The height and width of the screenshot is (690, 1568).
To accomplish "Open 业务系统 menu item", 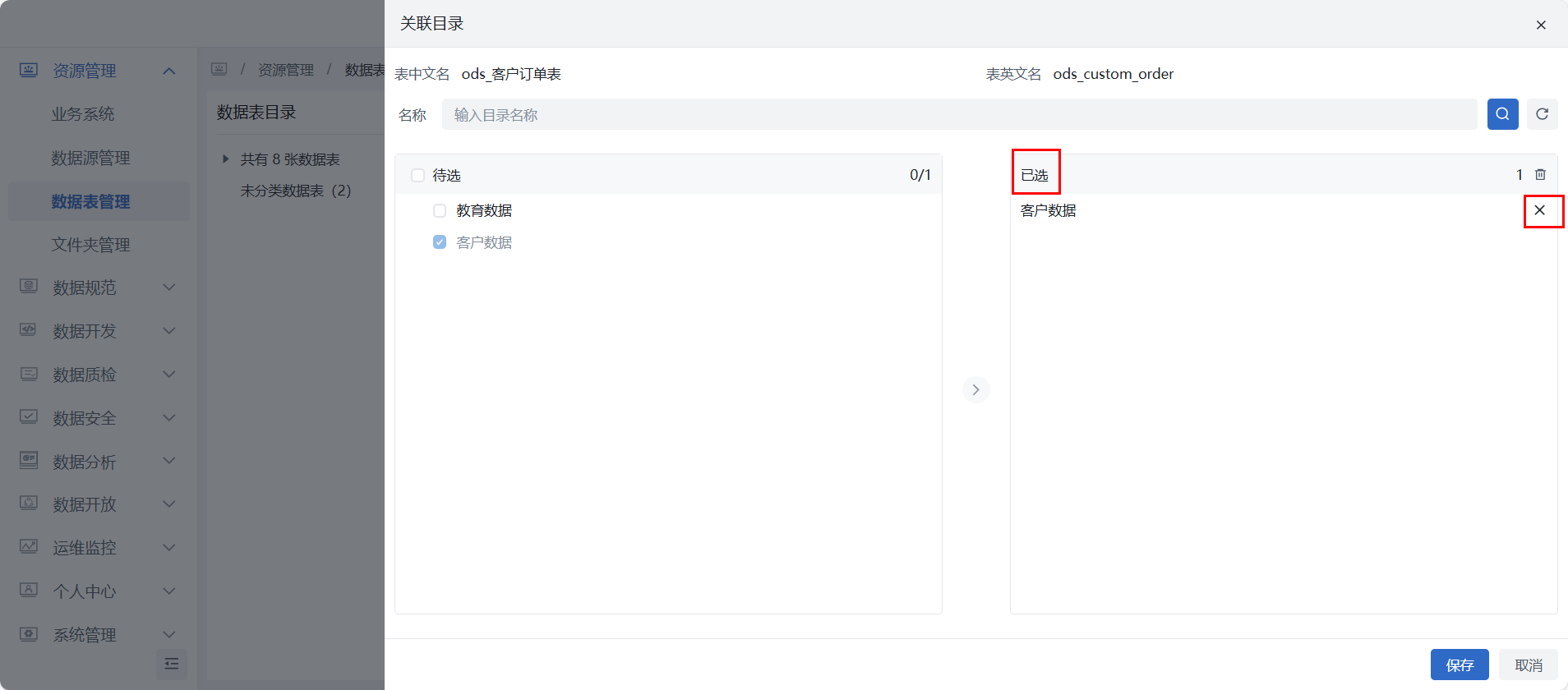I will [83, 114].
